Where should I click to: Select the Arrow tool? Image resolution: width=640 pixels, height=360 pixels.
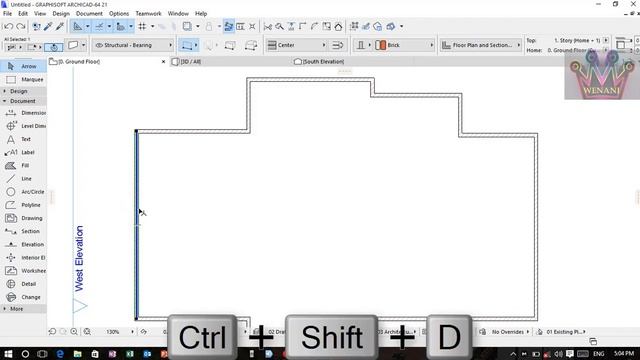[x=23, y=66]
